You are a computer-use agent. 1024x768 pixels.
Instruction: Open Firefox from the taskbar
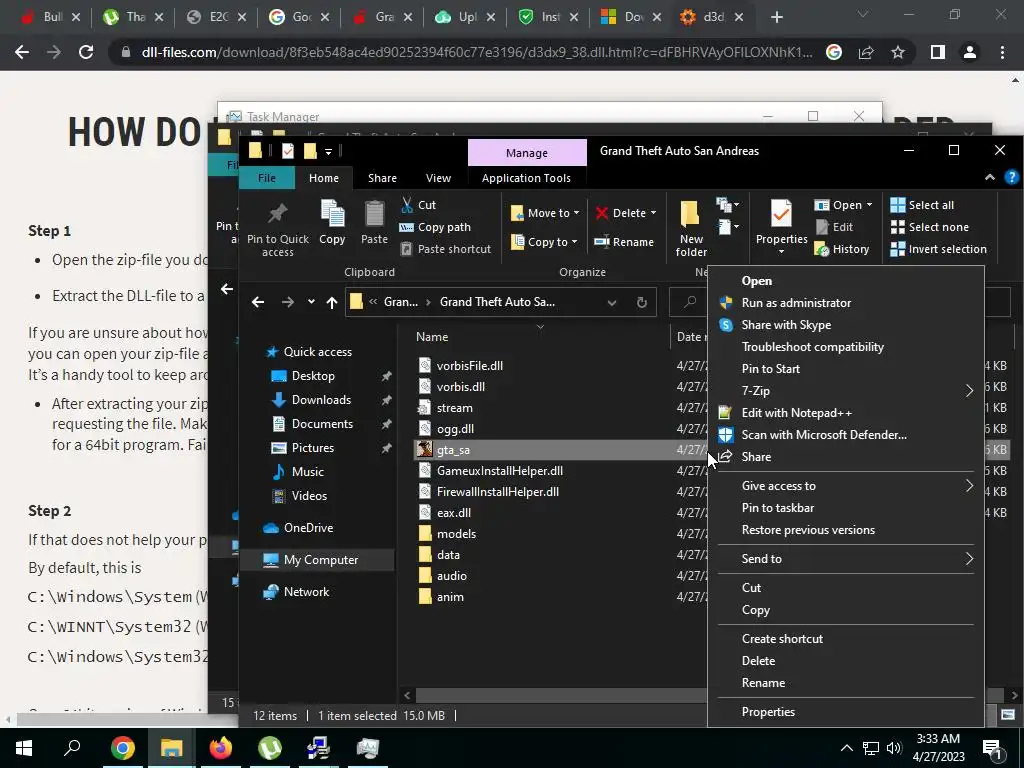221,748
